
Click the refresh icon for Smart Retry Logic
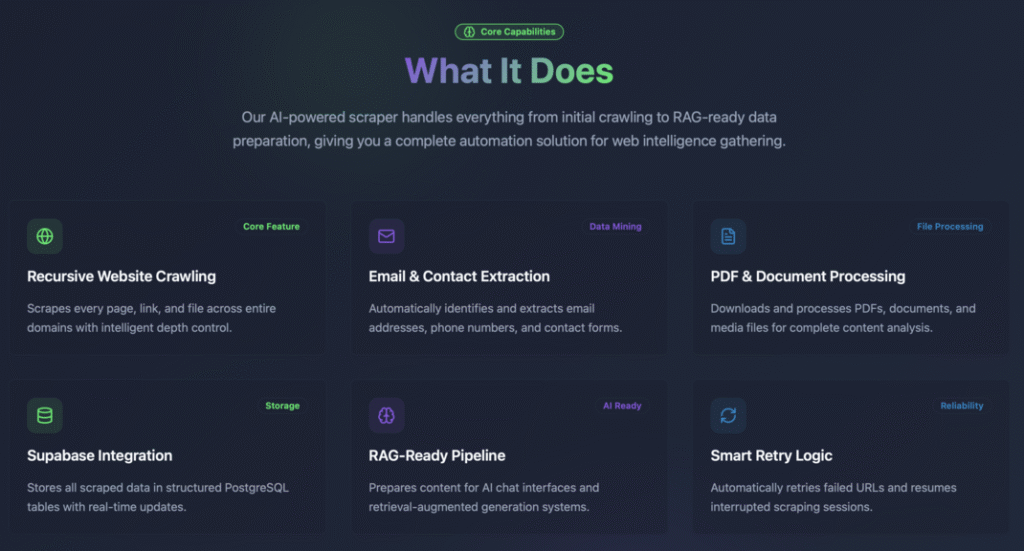point(728,415)
